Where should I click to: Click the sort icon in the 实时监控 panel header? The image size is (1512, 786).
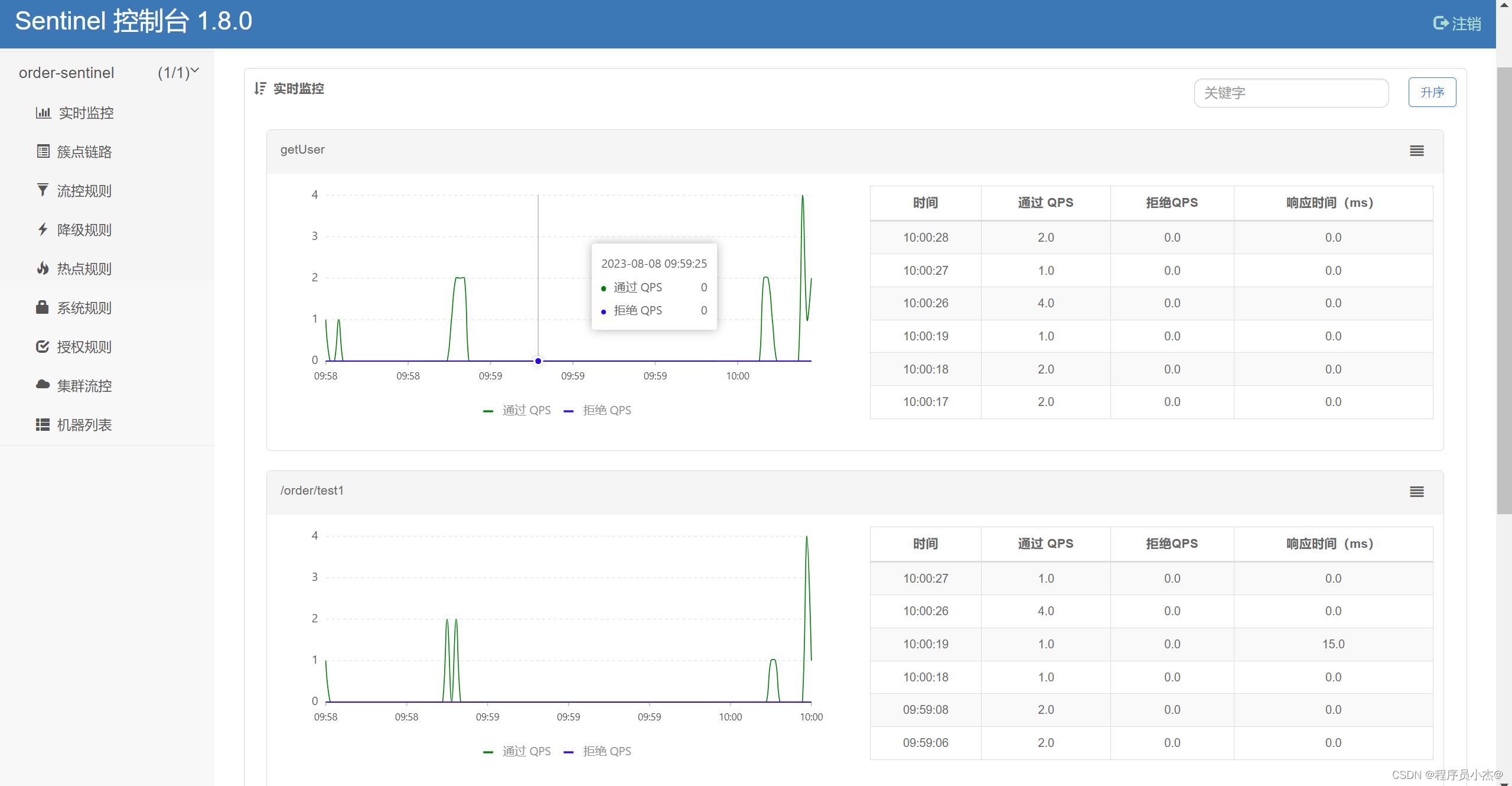point(260,89)
